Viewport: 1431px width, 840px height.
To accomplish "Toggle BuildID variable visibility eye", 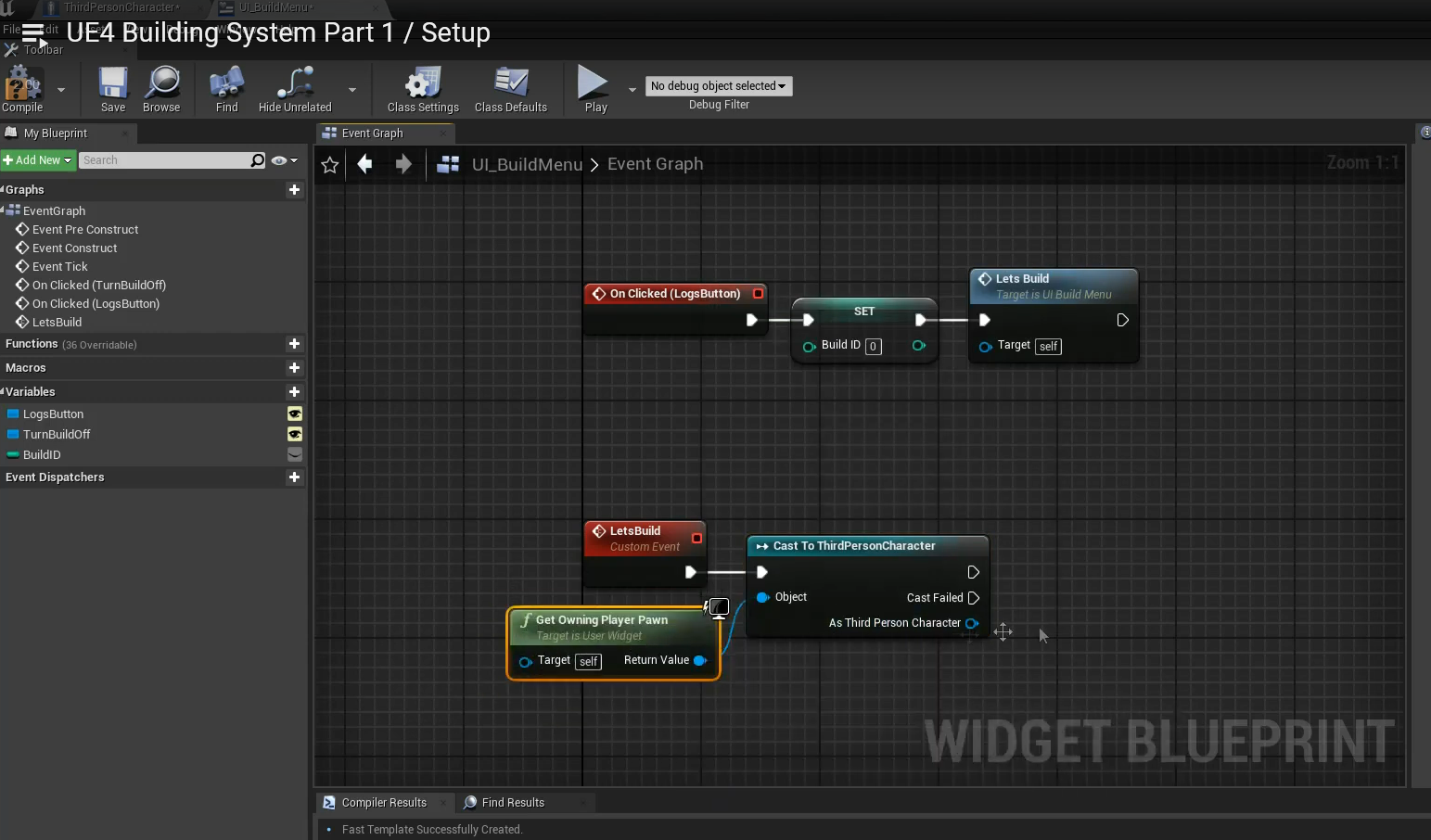I will pyautogui.click(x=295, y=455).
